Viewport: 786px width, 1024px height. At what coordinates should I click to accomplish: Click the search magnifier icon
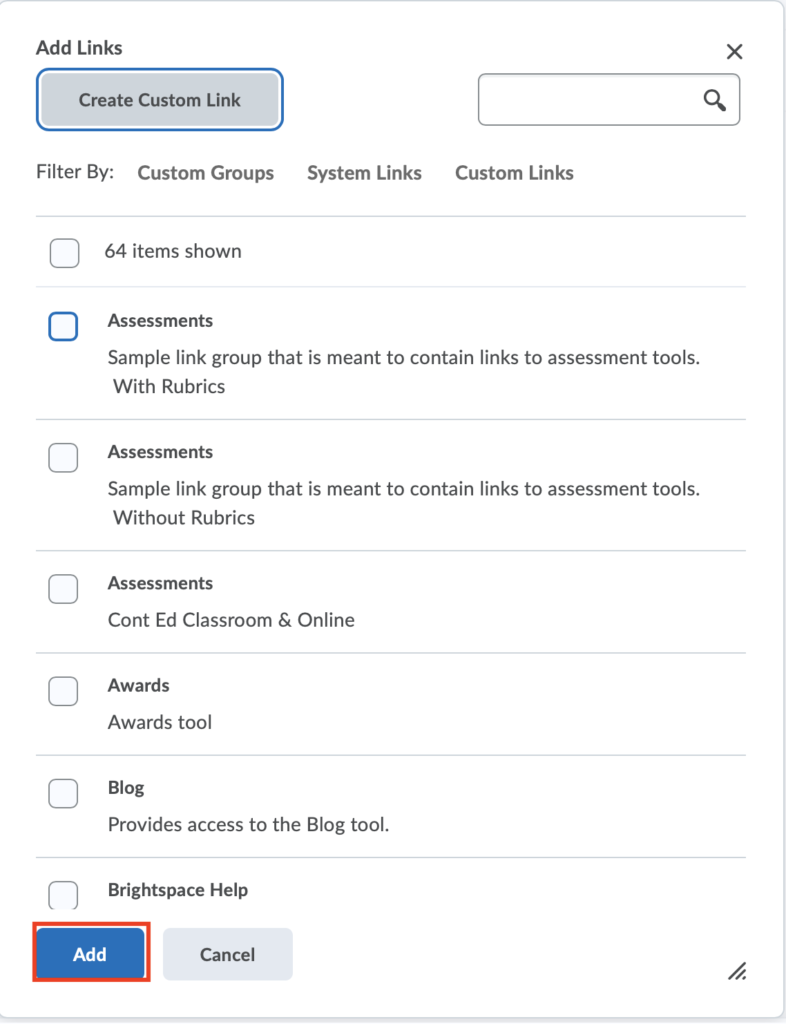pos(715,100)
